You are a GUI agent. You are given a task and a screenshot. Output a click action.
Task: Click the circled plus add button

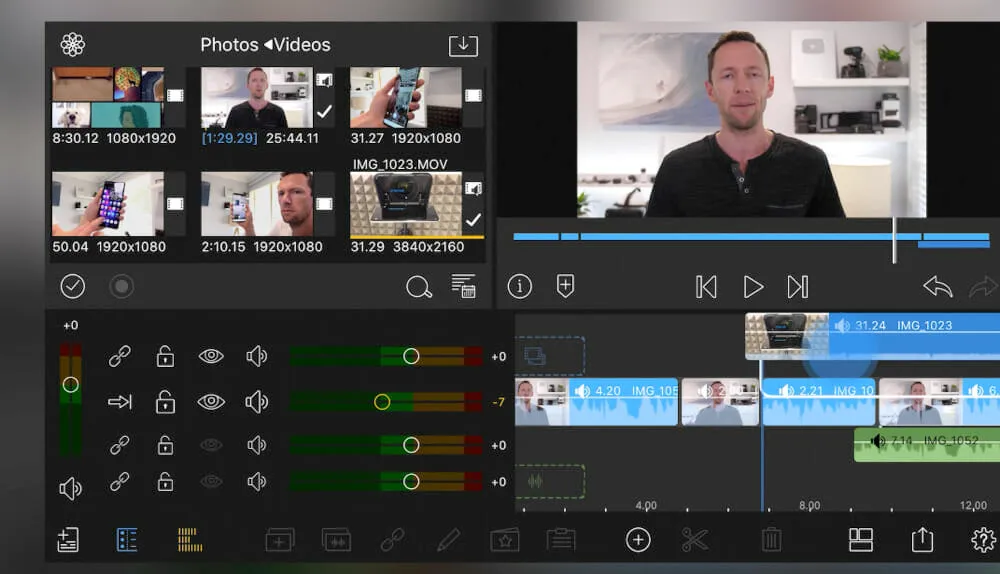pyautogui.click(x=638, y=540)
